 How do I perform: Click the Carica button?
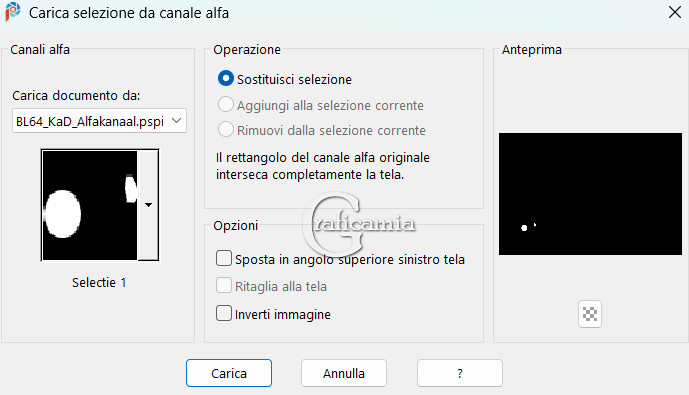tap(229, 373)
